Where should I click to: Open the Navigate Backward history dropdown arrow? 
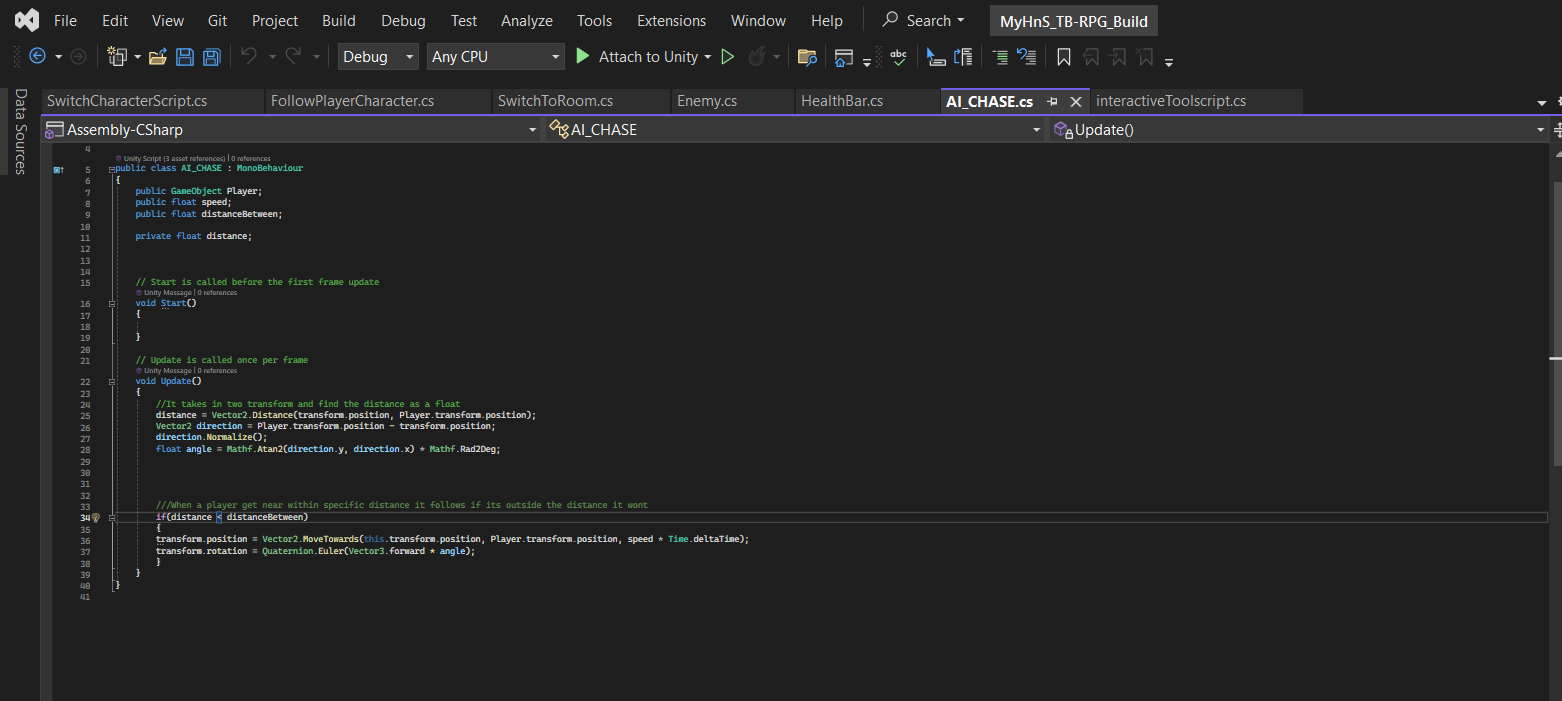[x=58, y=57]
